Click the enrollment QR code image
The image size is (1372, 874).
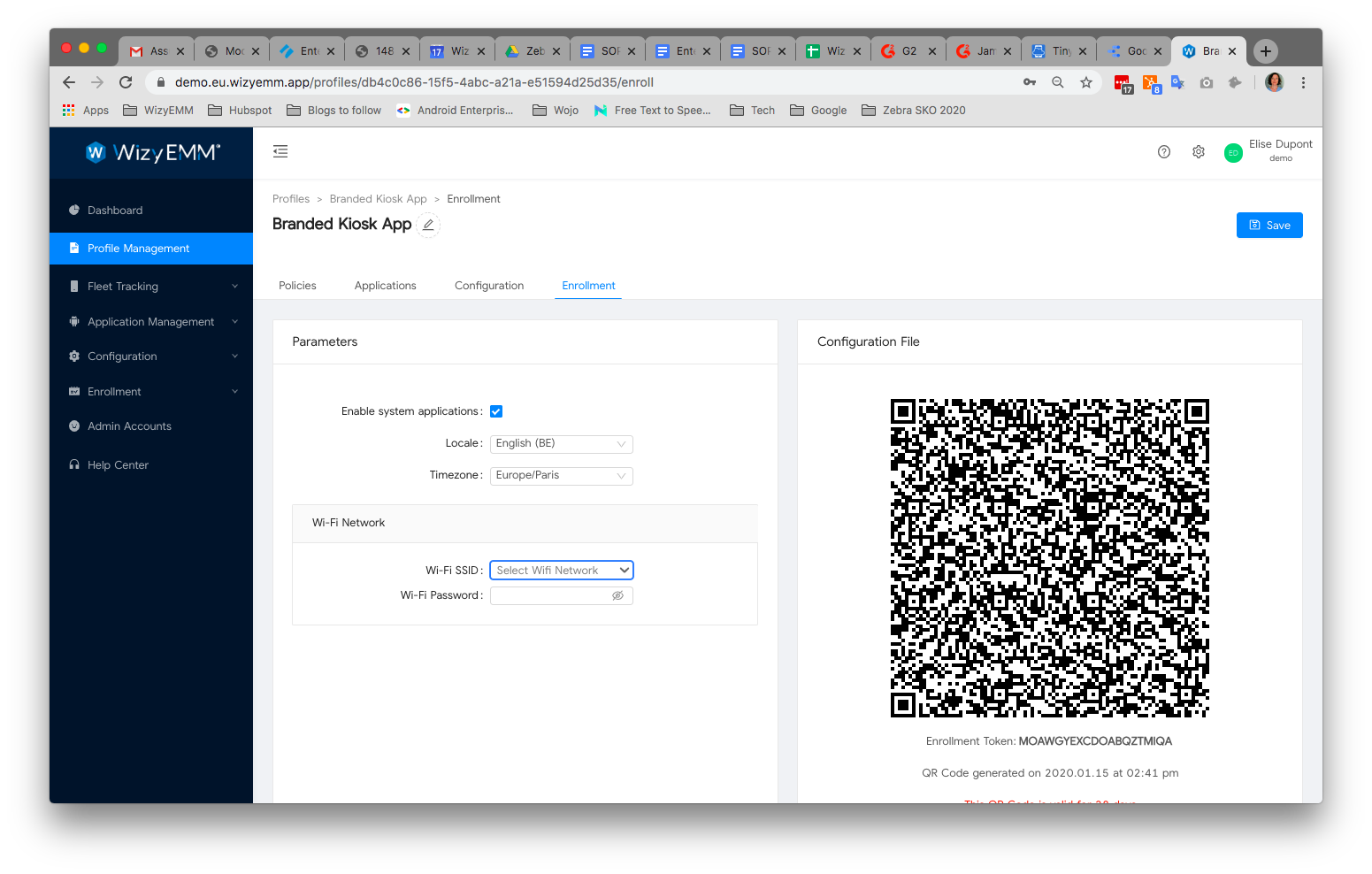[x=1049, y=558]
